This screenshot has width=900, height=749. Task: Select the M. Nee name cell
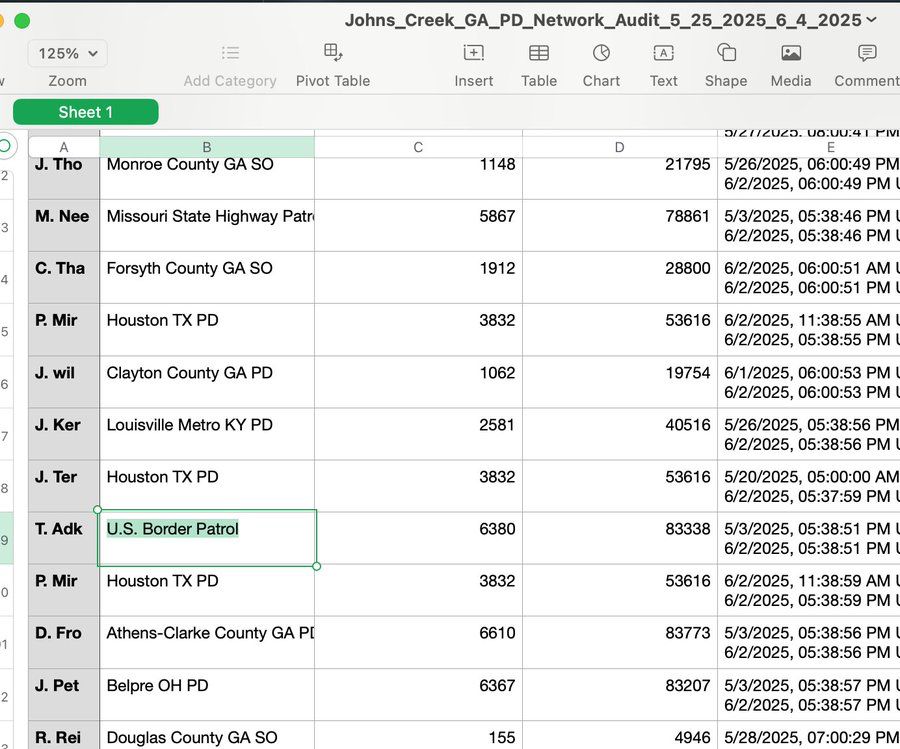[64, 226]
